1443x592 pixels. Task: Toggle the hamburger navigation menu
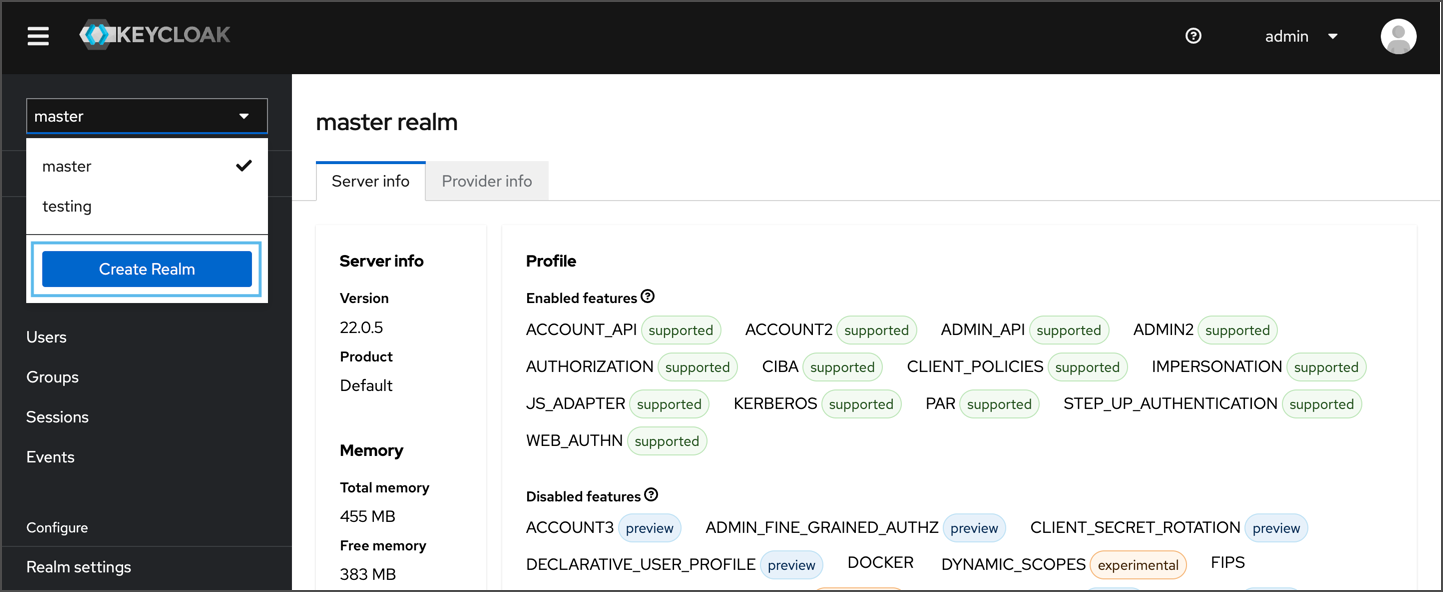pos(38,36)
